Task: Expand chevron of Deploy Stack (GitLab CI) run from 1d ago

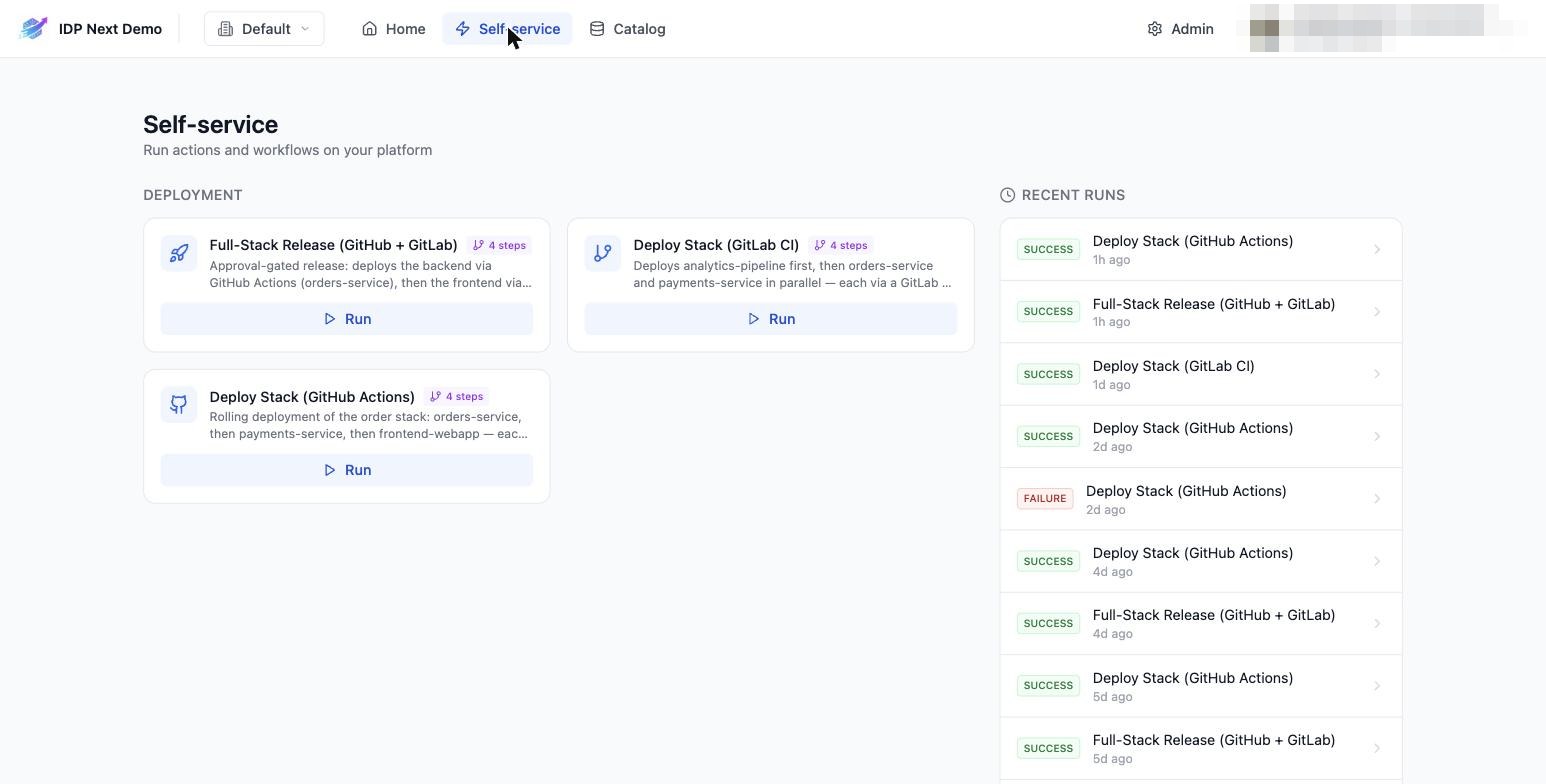Action: point(1377,374)
